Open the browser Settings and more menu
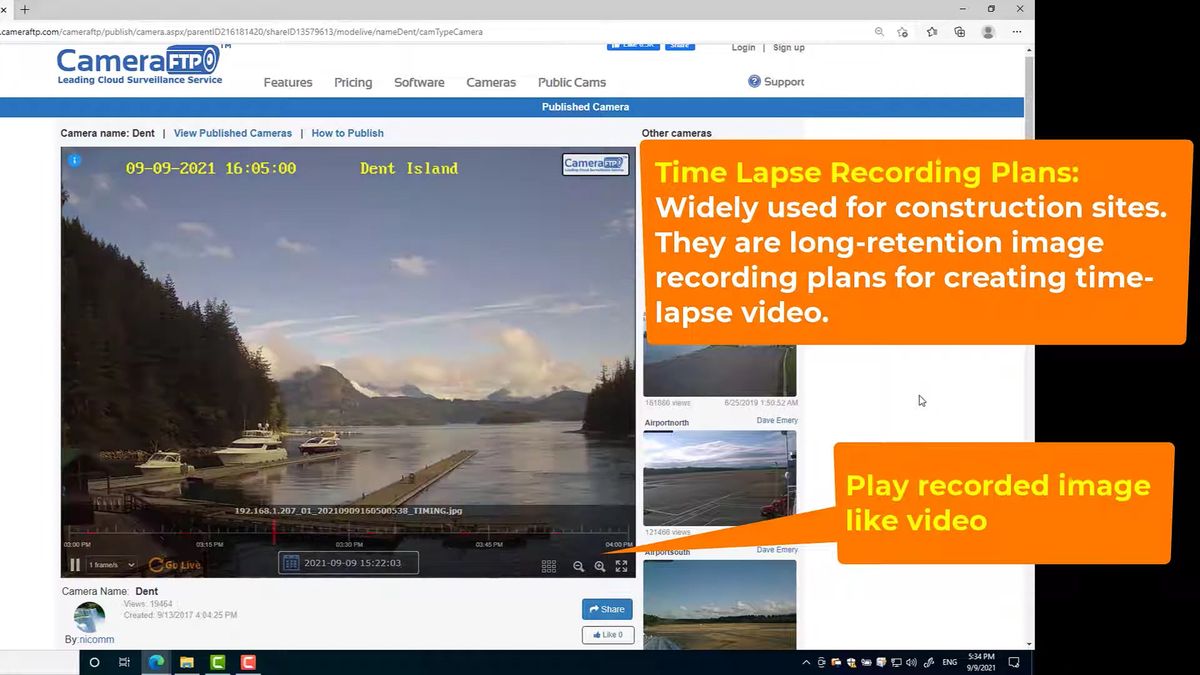The image size is (1200, 675). click(1019, 32)
